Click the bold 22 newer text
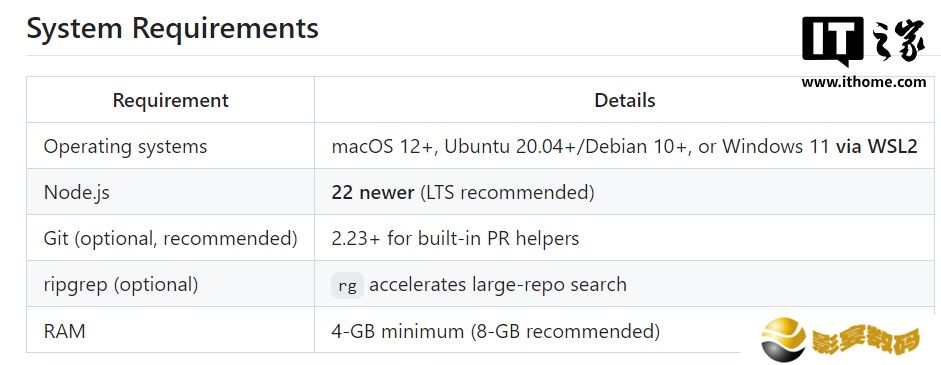 point(373,193)
